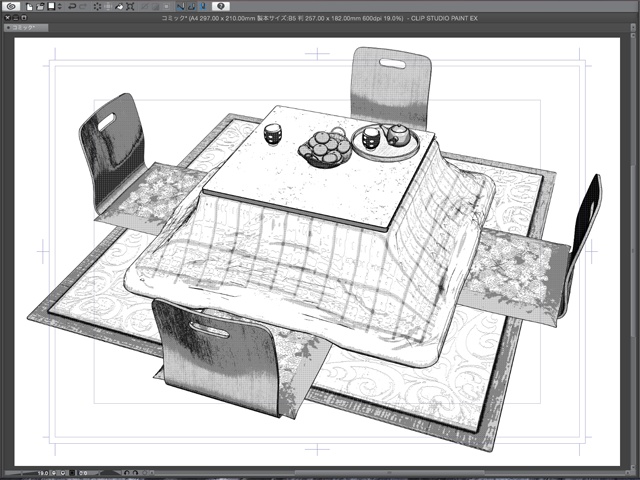Toggle Snap to Ruler in the toolbar
The width and height of the screenshot is (640, 480).
point(180,7)
